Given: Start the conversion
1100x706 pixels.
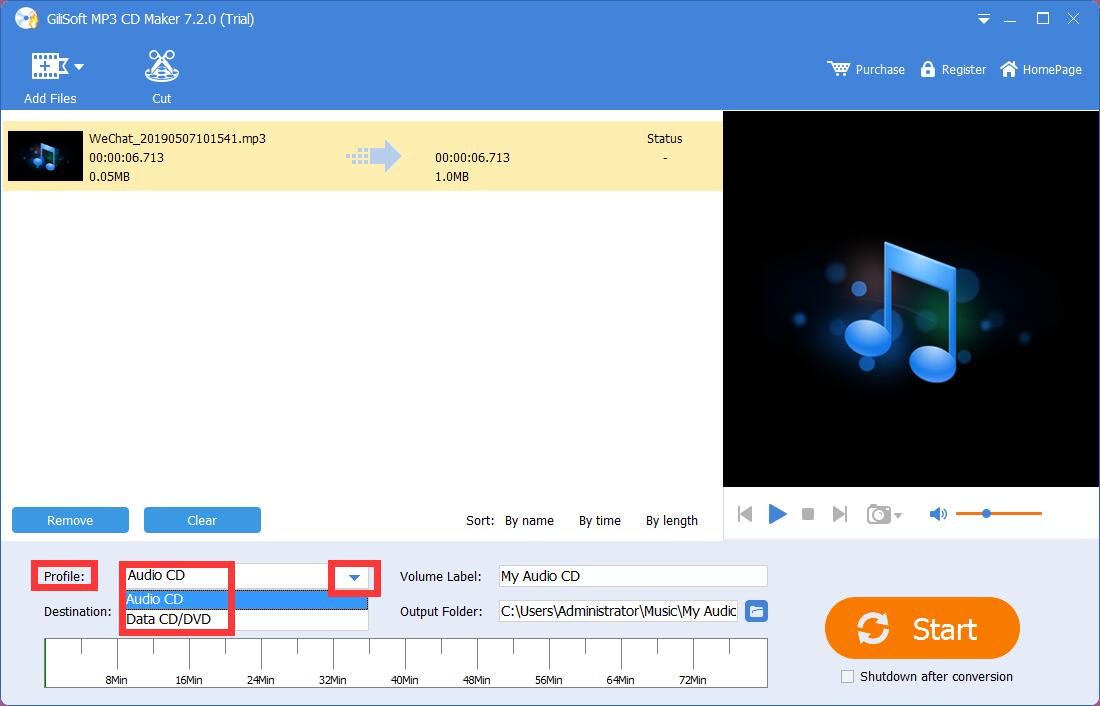Looking at the screenshot, I should tap(922, 628).
